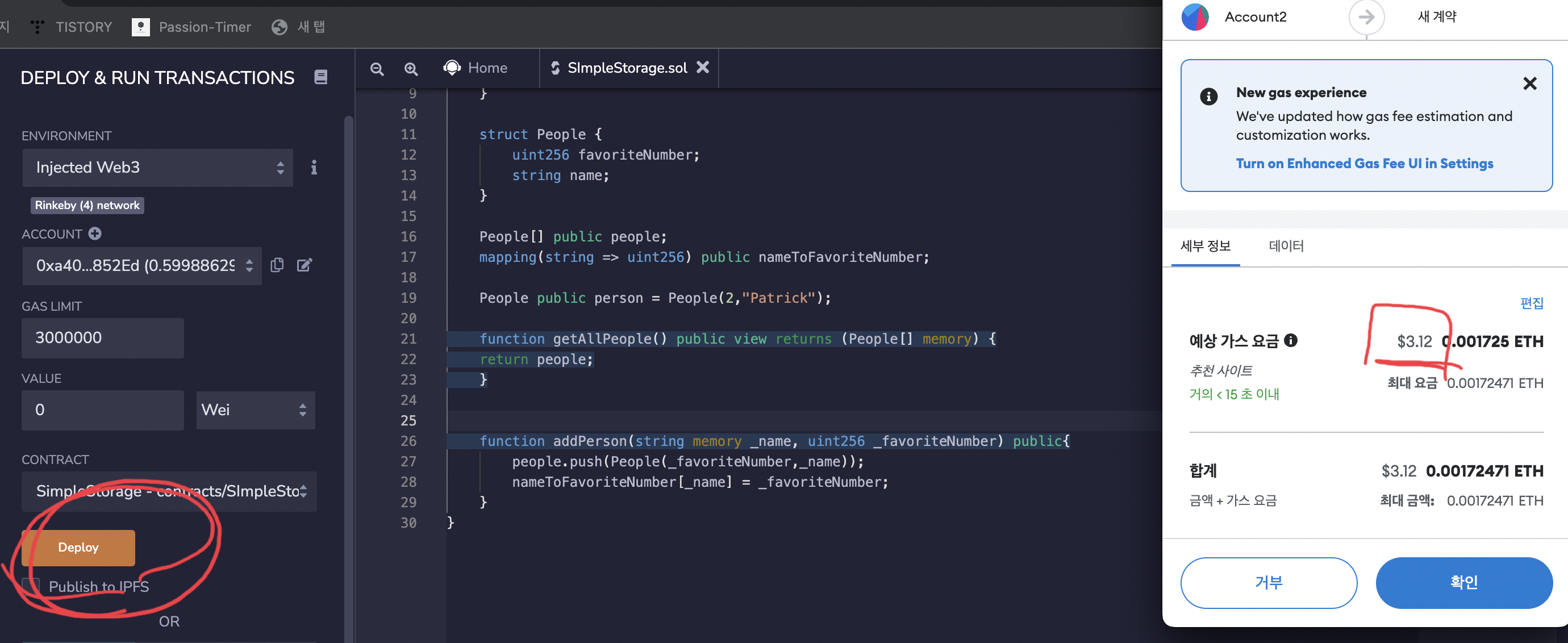Add a new account with plus icon
The width and height of the screenshot is (1568, 643).
pos(95,233)
